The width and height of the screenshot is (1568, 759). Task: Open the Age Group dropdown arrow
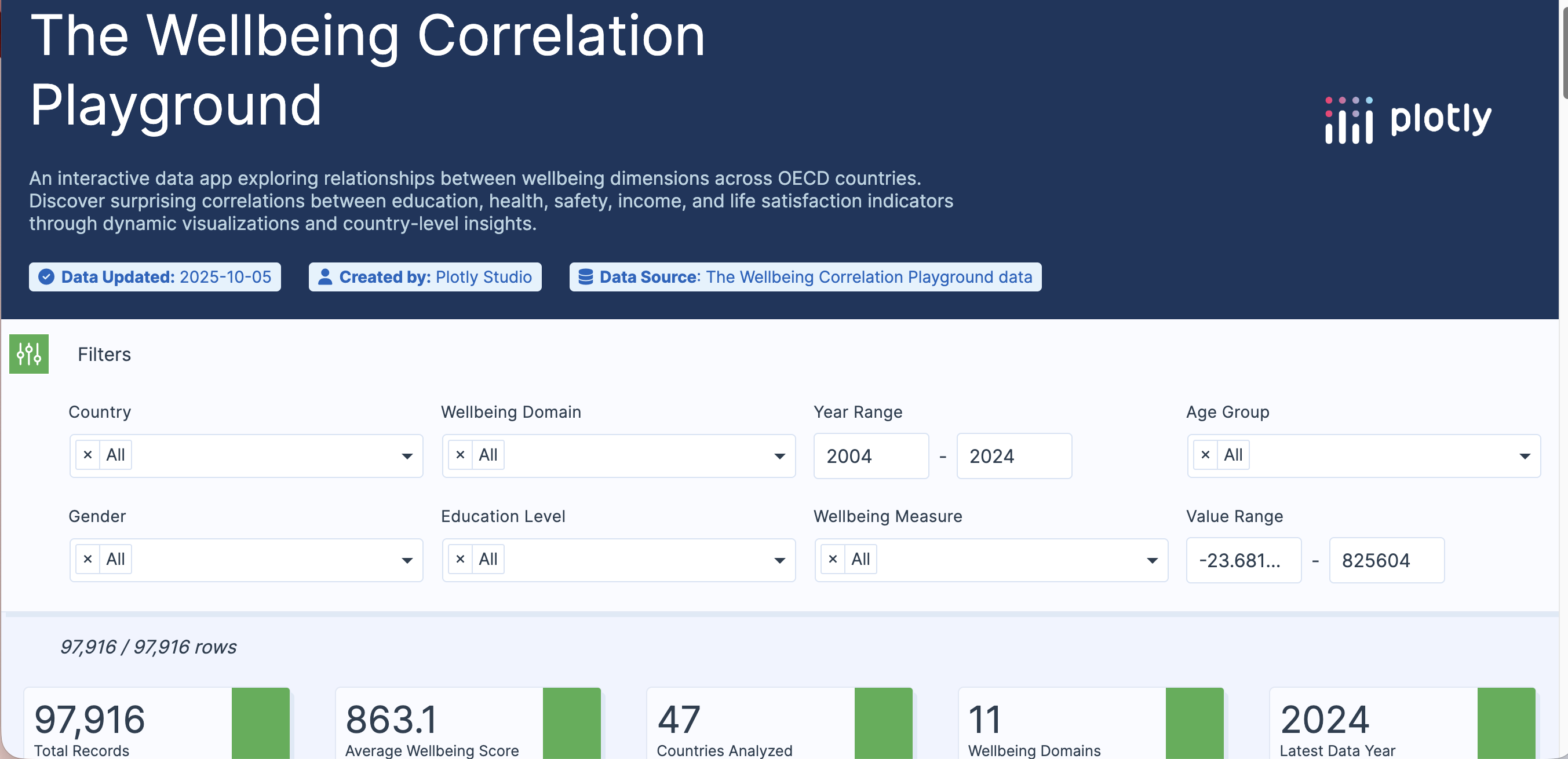pyautogui.click(x=1524, y=456)
